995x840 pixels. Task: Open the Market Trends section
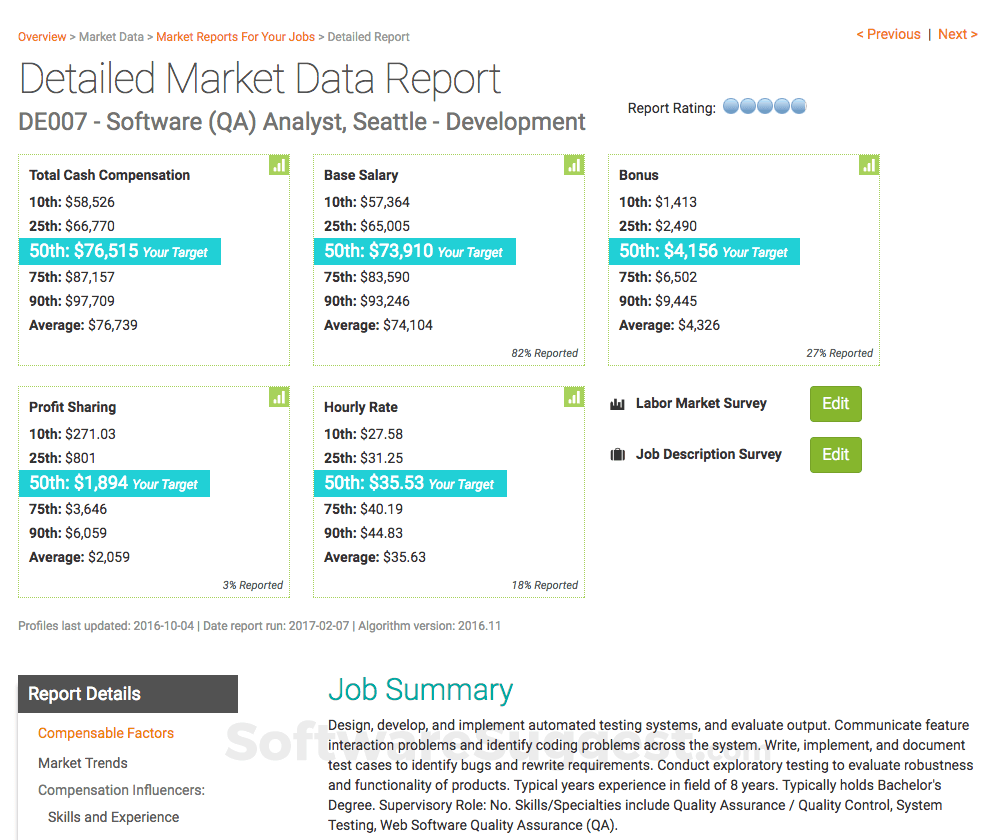(82, 762)
